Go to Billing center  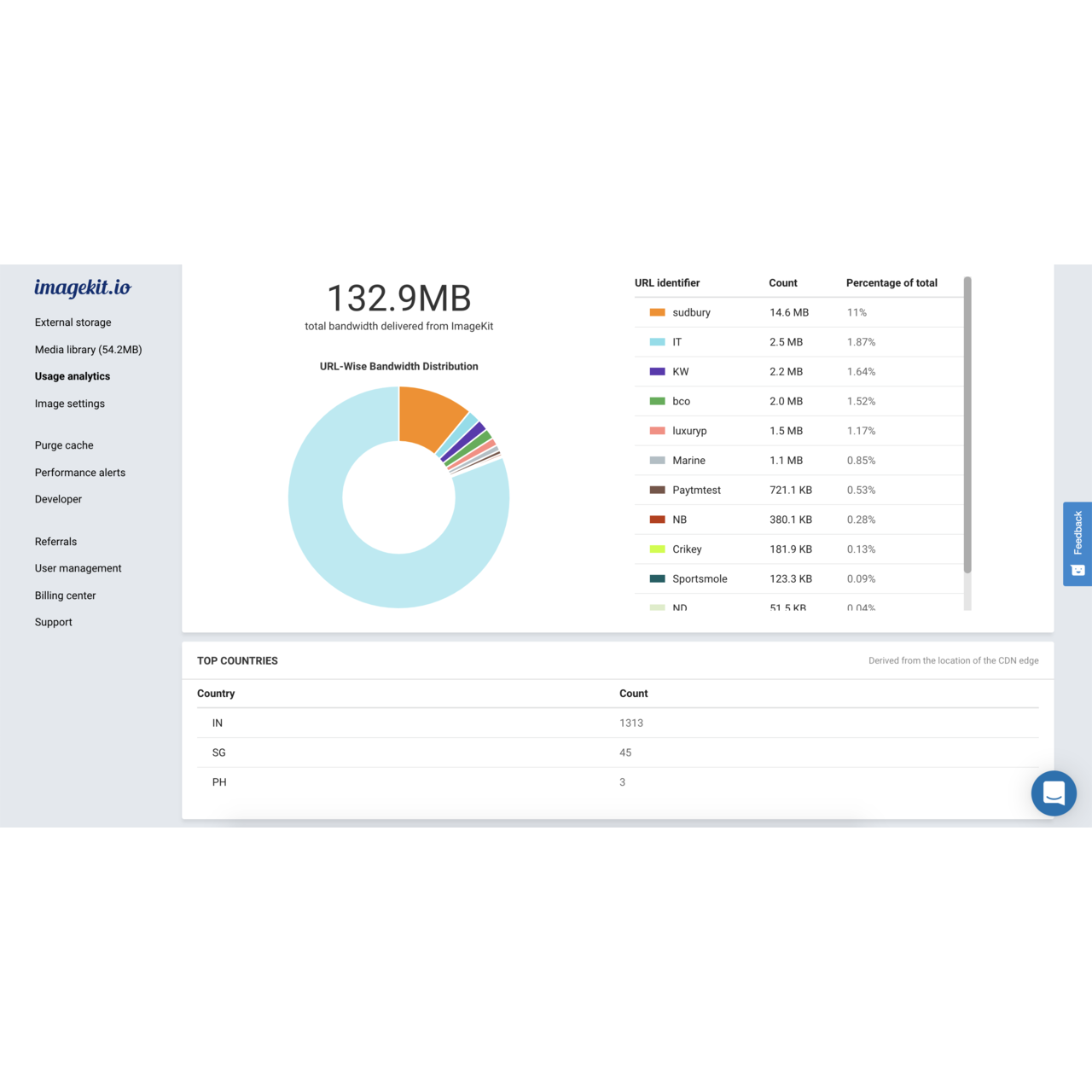66,595
